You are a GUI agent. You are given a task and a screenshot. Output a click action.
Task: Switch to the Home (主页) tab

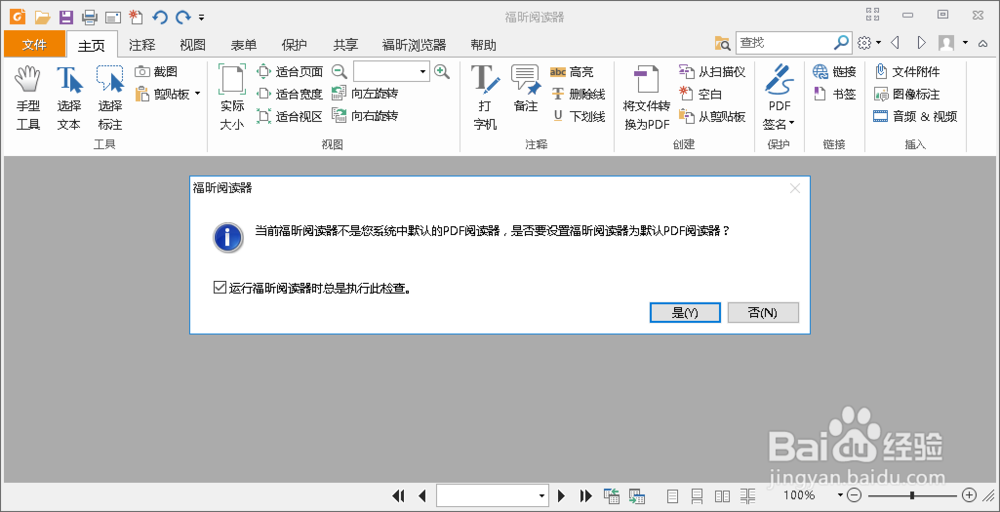coord(92,45)
